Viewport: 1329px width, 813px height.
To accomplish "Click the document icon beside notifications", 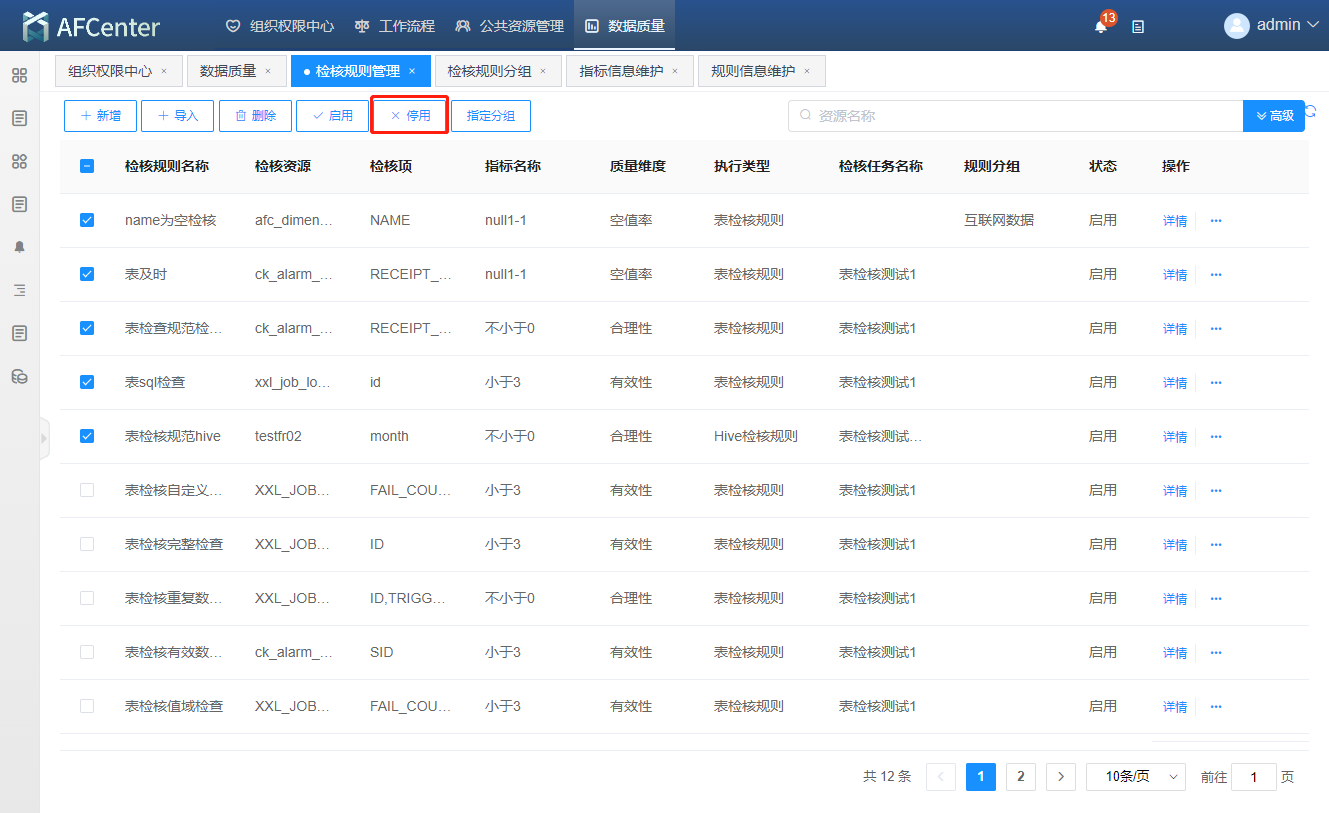I will pyautogui.click(x=1138, y=27).
